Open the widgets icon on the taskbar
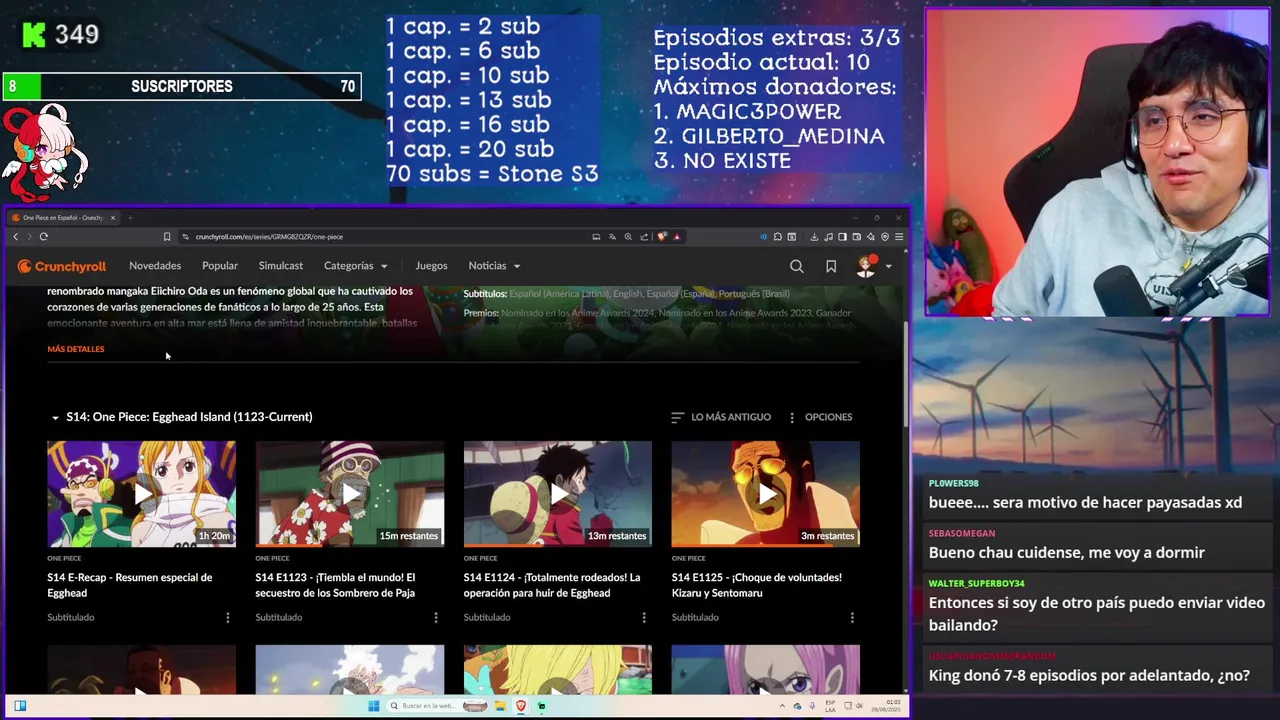Screen dimensions: 1280x720 tap(20, 706)
